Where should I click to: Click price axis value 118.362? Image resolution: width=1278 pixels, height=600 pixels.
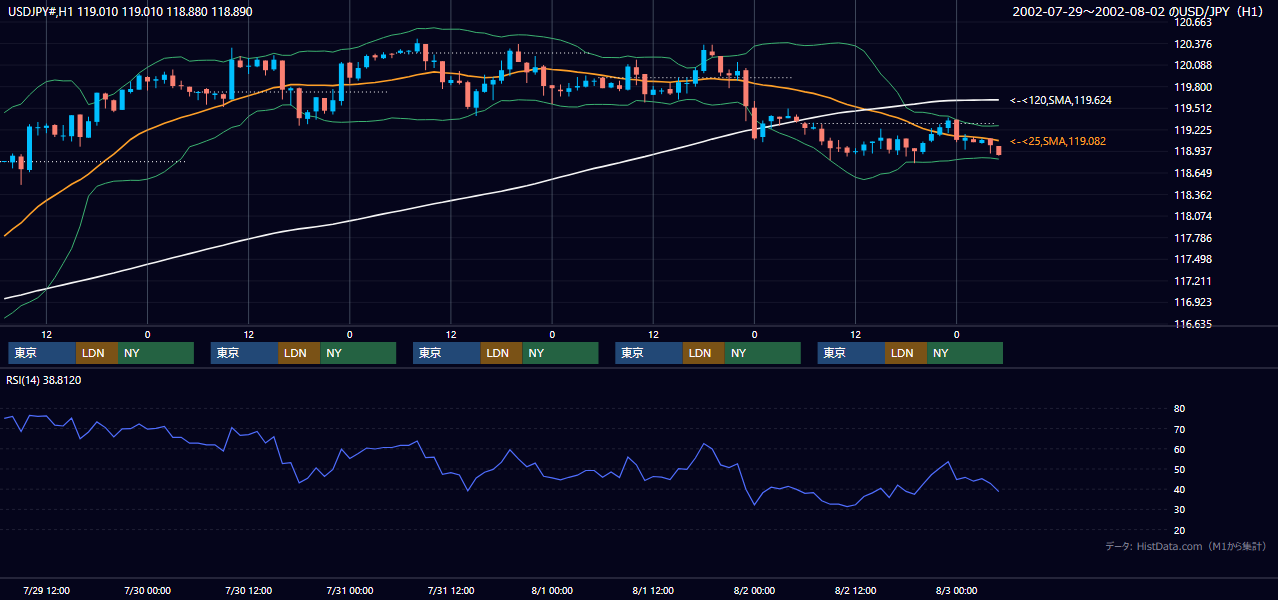click(x=1193, y=195)
